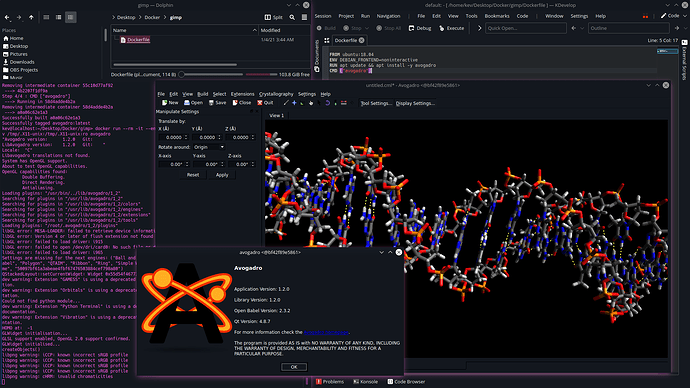Viewport: 690px width, 388px height.
Task: Click Save in Avogadro toolbar
Action: 217,103
